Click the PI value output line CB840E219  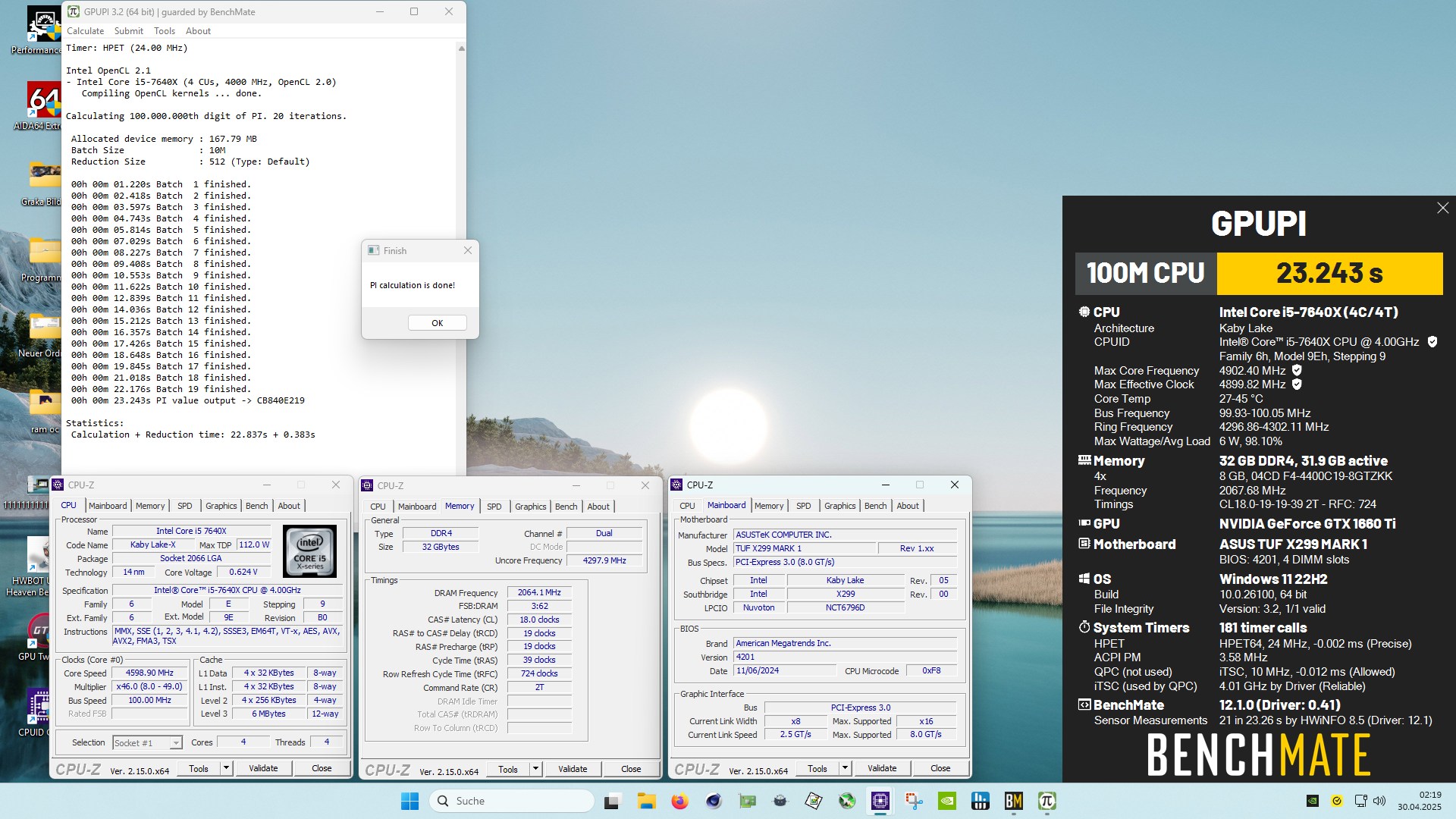tap(188, 400)
